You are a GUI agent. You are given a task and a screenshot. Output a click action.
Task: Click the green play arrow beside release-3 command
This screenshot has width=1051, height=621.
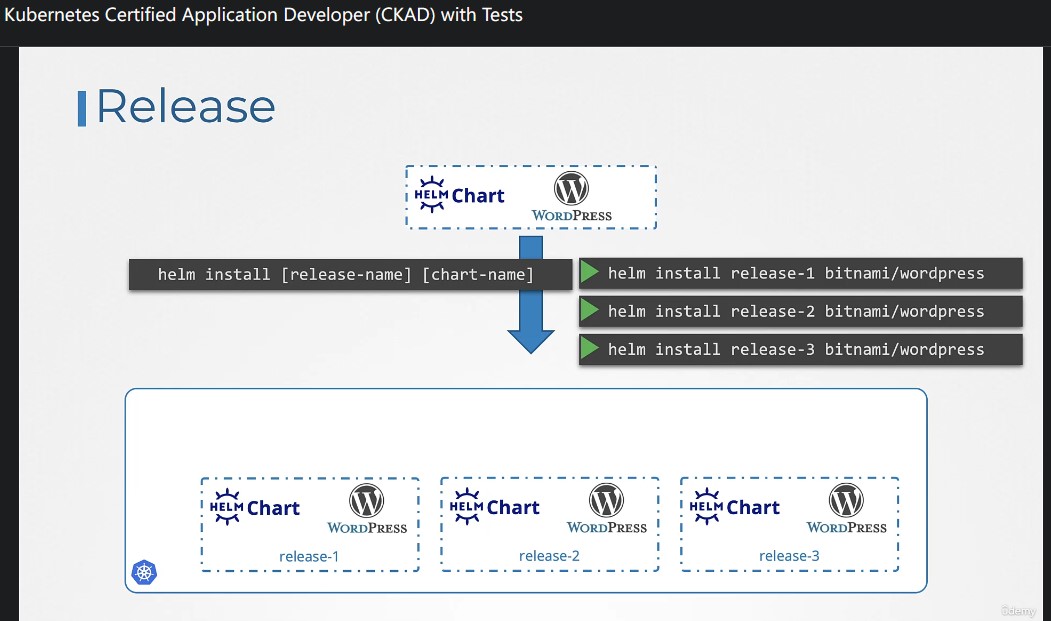[590, 349]
